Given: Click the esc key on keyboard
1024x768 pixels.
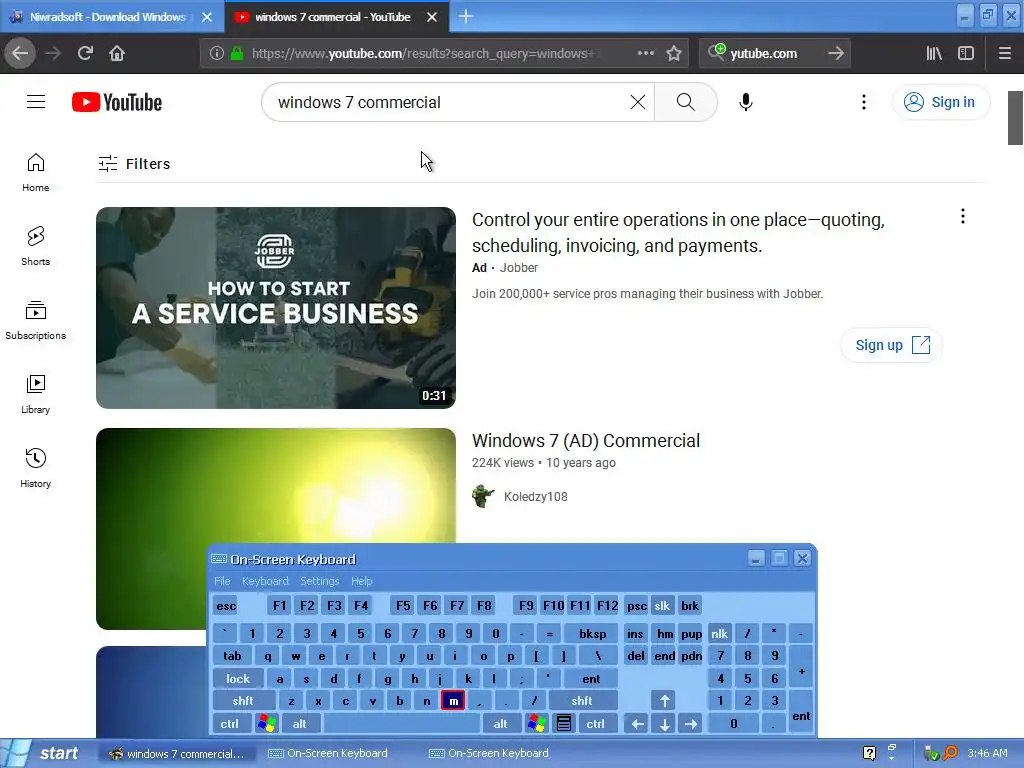Looking at the screenshot, I should tap(226, 605).
